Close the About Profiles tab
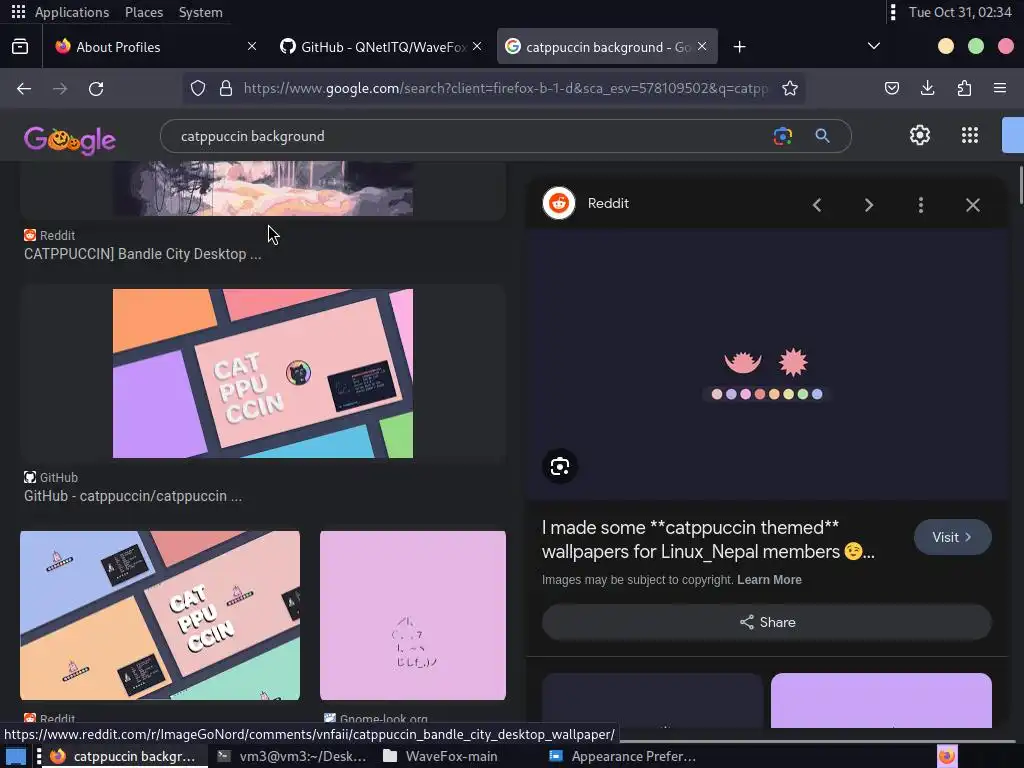This screenshot has width=1024, height=768. [251, 46]
